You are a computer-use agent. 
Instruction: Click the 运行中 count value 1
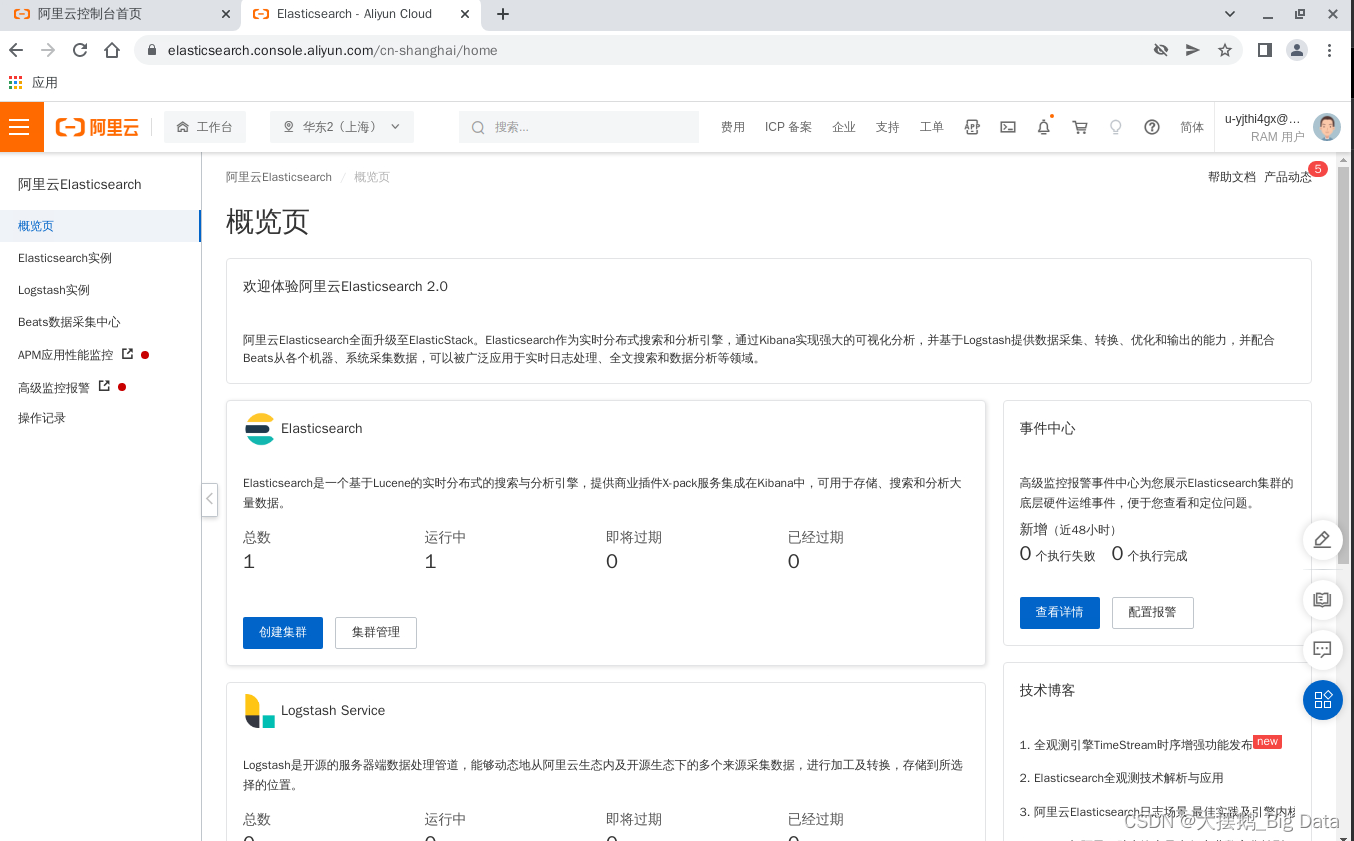[430, 562]
